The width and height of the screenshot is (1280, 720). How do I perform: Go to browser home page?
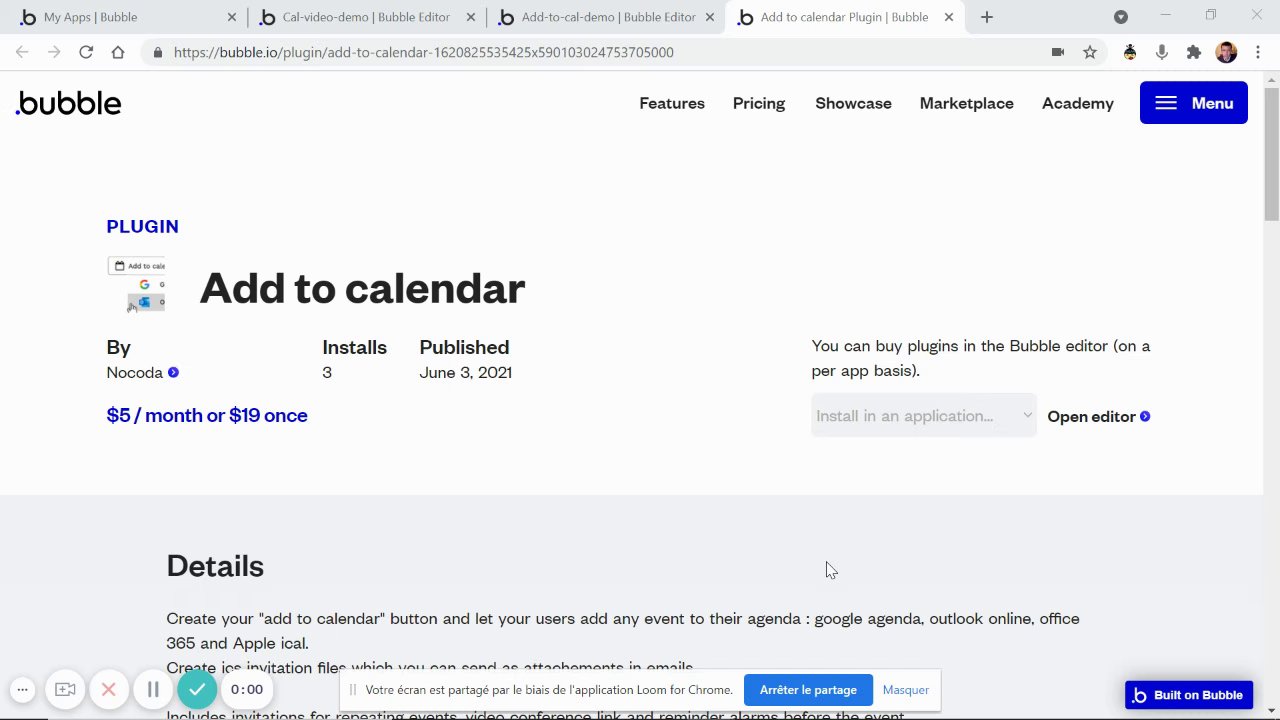[118, 52]
